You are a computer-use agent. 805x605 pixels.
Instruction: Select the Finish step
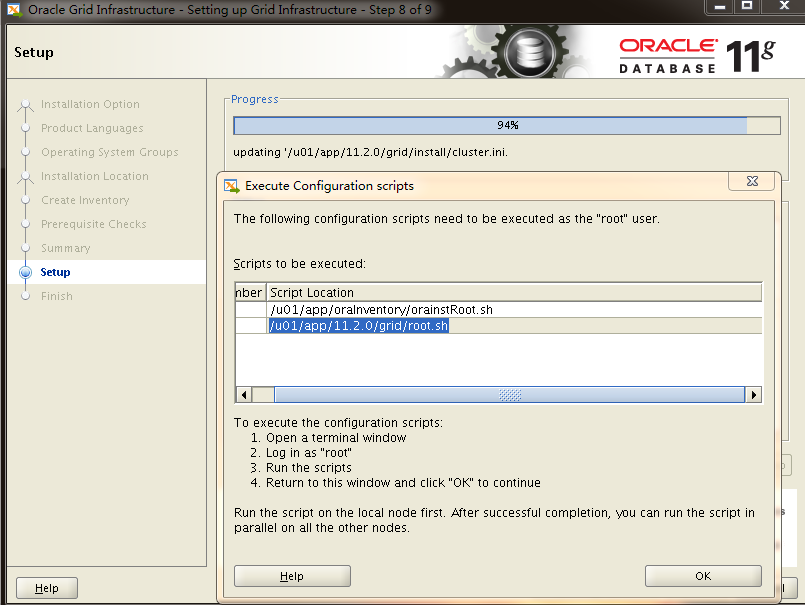56,296
